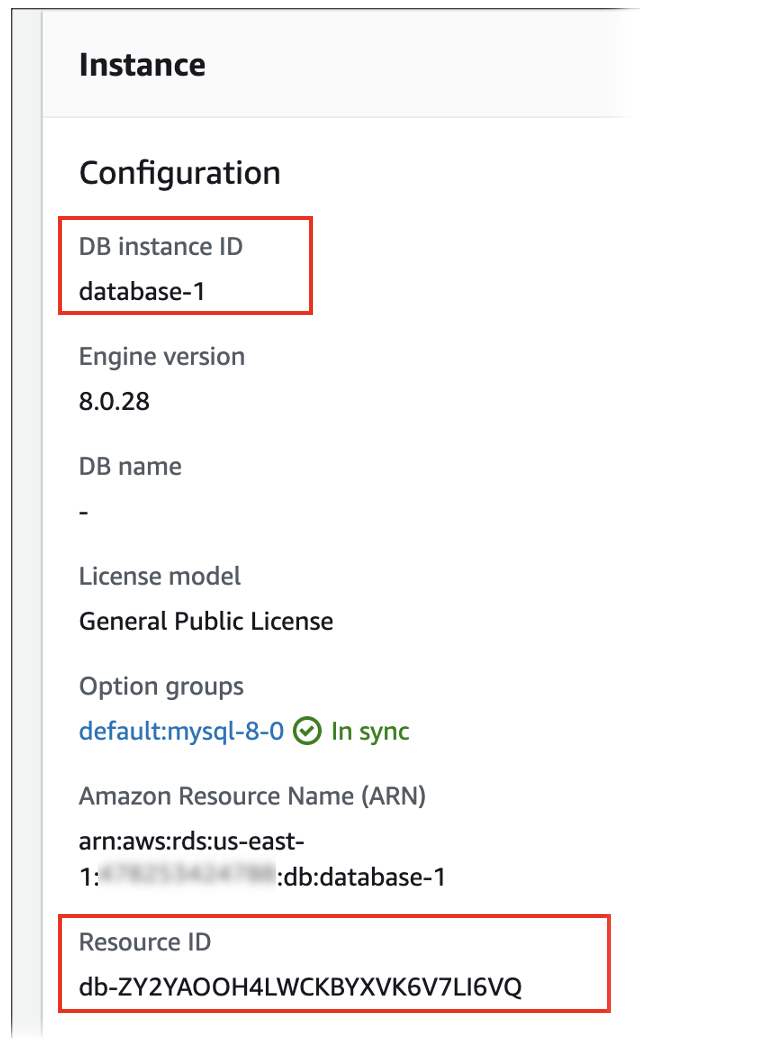This screenshot has height=1062, width=762.
Task: Click the DB instance ID label
Action: click(160, 246)
